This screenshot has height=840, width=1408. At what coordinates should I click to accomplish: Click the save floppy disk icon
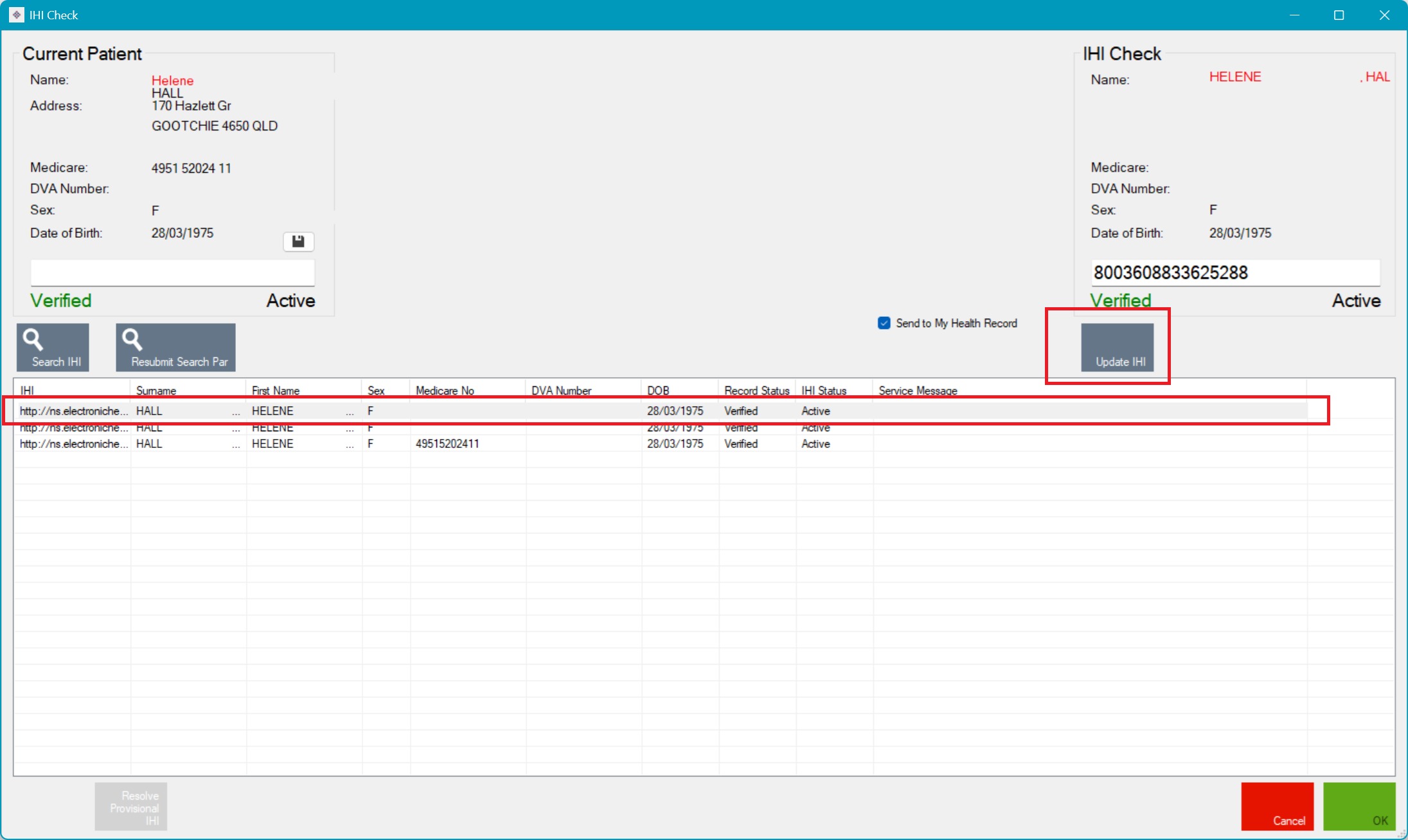(x=298, y=242)
